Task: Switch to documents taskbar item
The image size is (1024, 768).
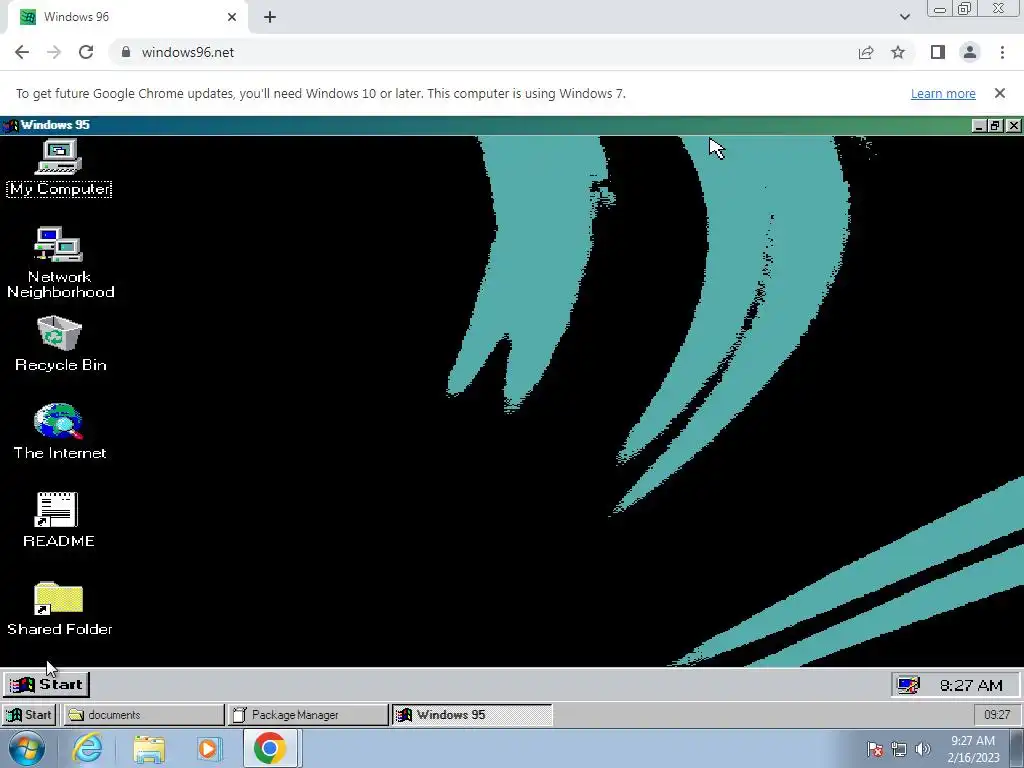Action: point(144,714)
